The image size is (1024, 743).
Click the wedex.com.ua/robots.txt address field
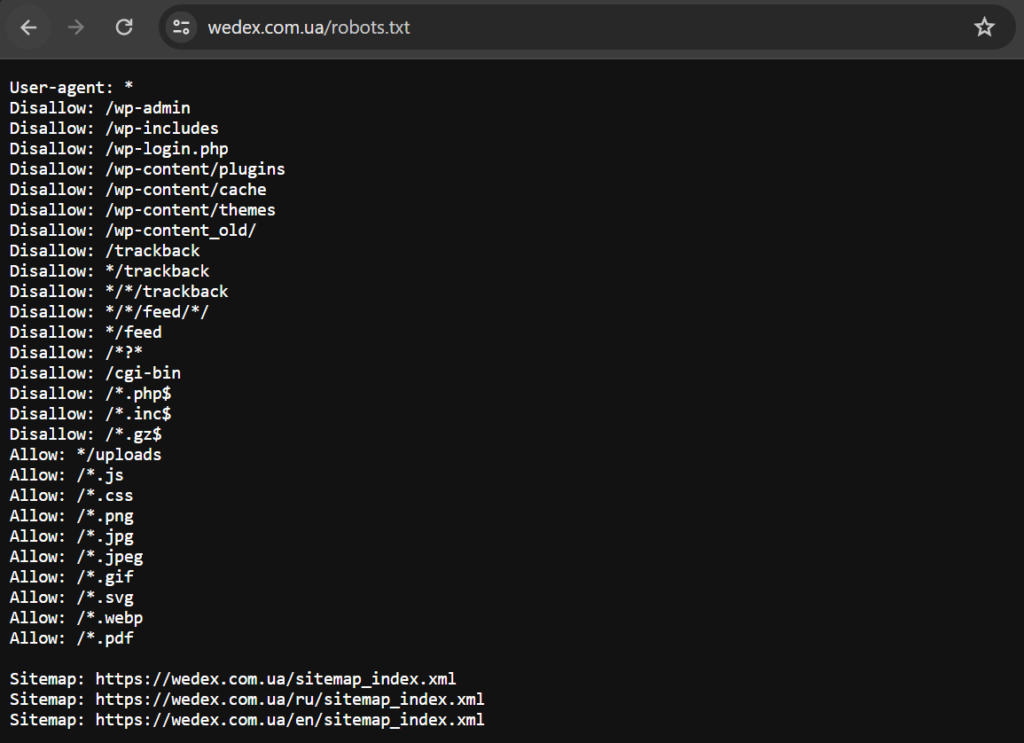(308, 27)
